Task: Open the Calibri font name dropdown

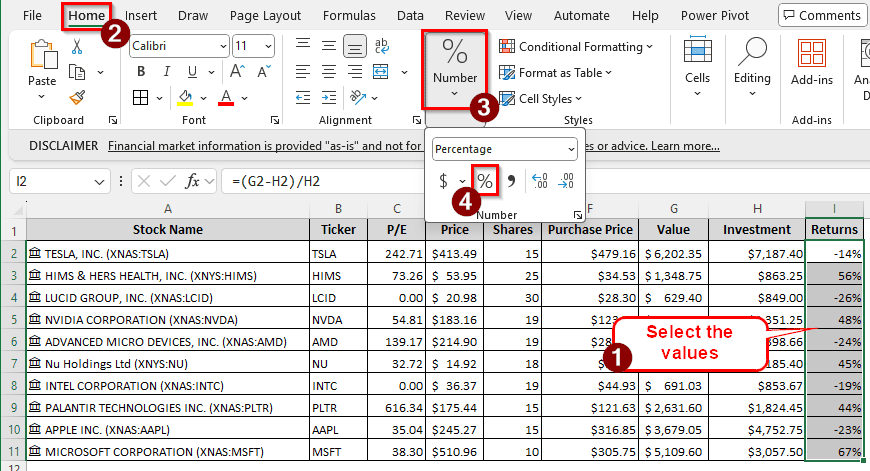Action: [x=223, y=46]
